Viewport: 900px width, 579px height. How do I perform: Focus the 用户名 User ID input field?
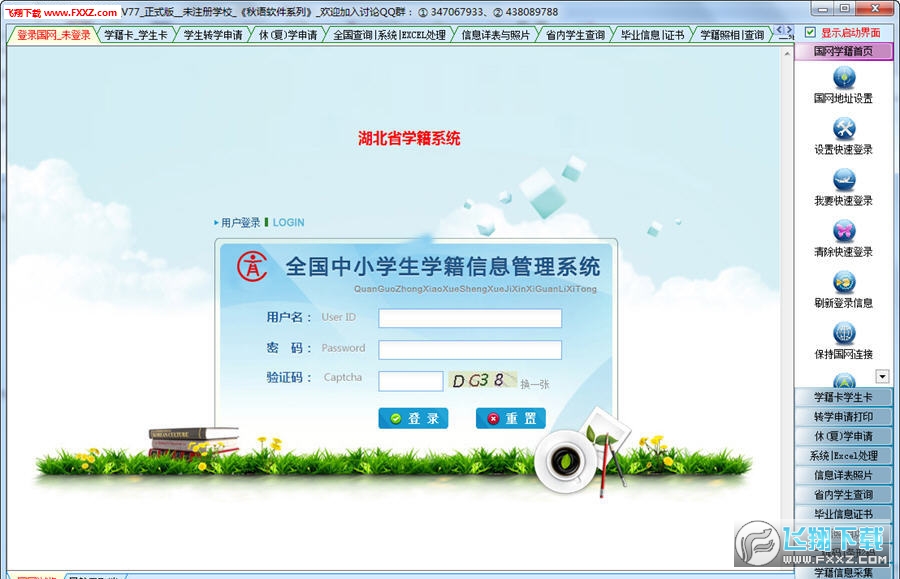pos(470,318)
